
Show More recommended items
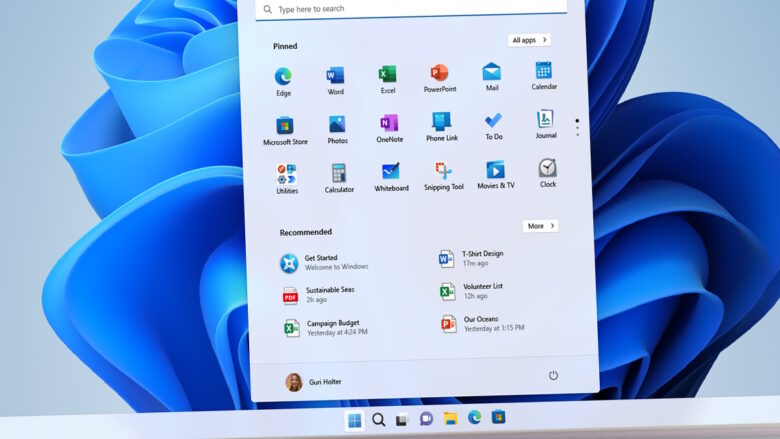[541, 226]
